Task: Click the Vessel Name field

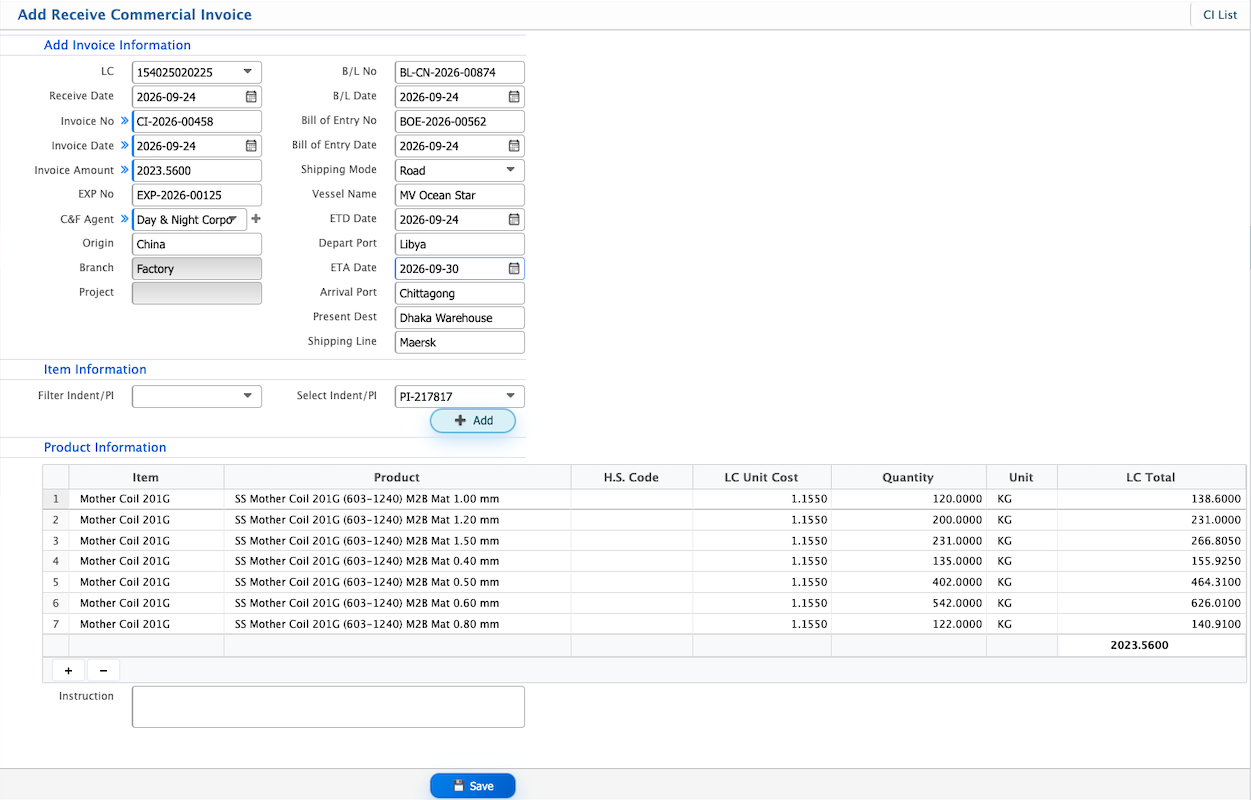Action: (x=460, y=195)
